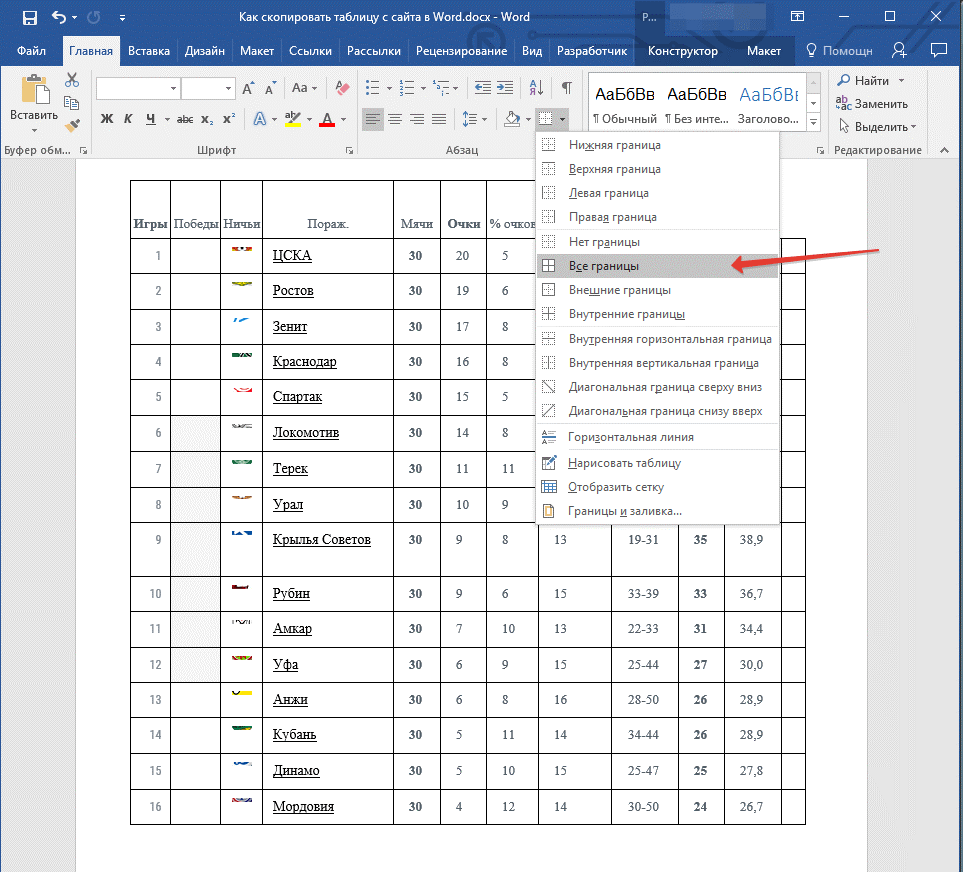Expand the line spacing dropdown
Screen dimensions: 963x872
(x=471, y=120)
